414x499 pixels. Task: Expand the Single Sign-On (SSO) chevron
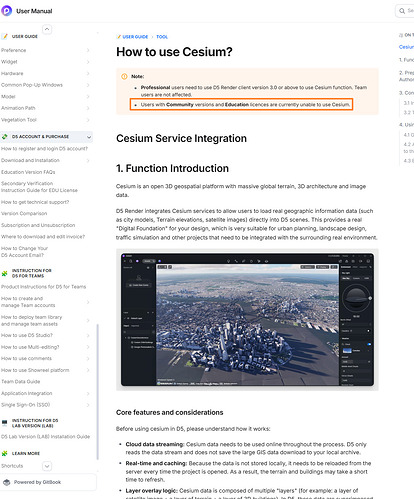(x=88, y=405)
